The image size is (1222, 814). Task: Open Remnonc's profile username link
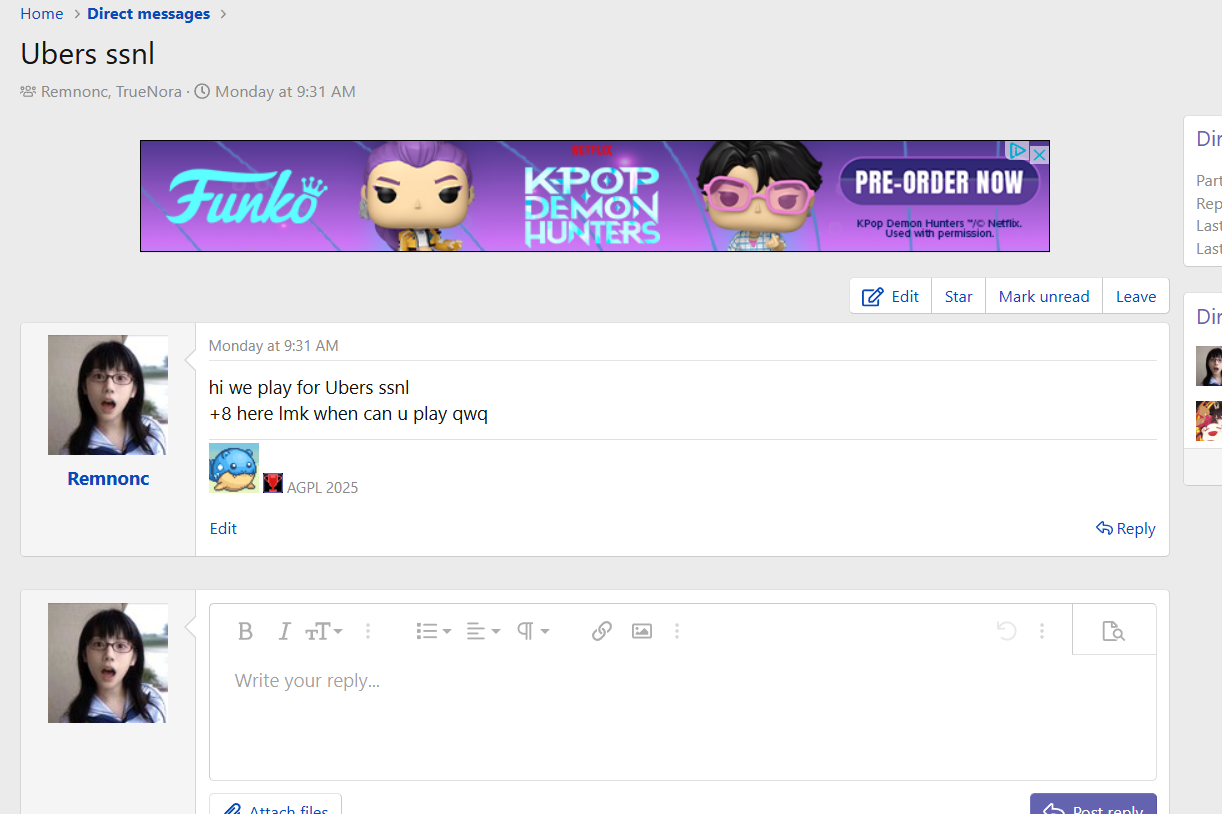[x=108, y=478]
